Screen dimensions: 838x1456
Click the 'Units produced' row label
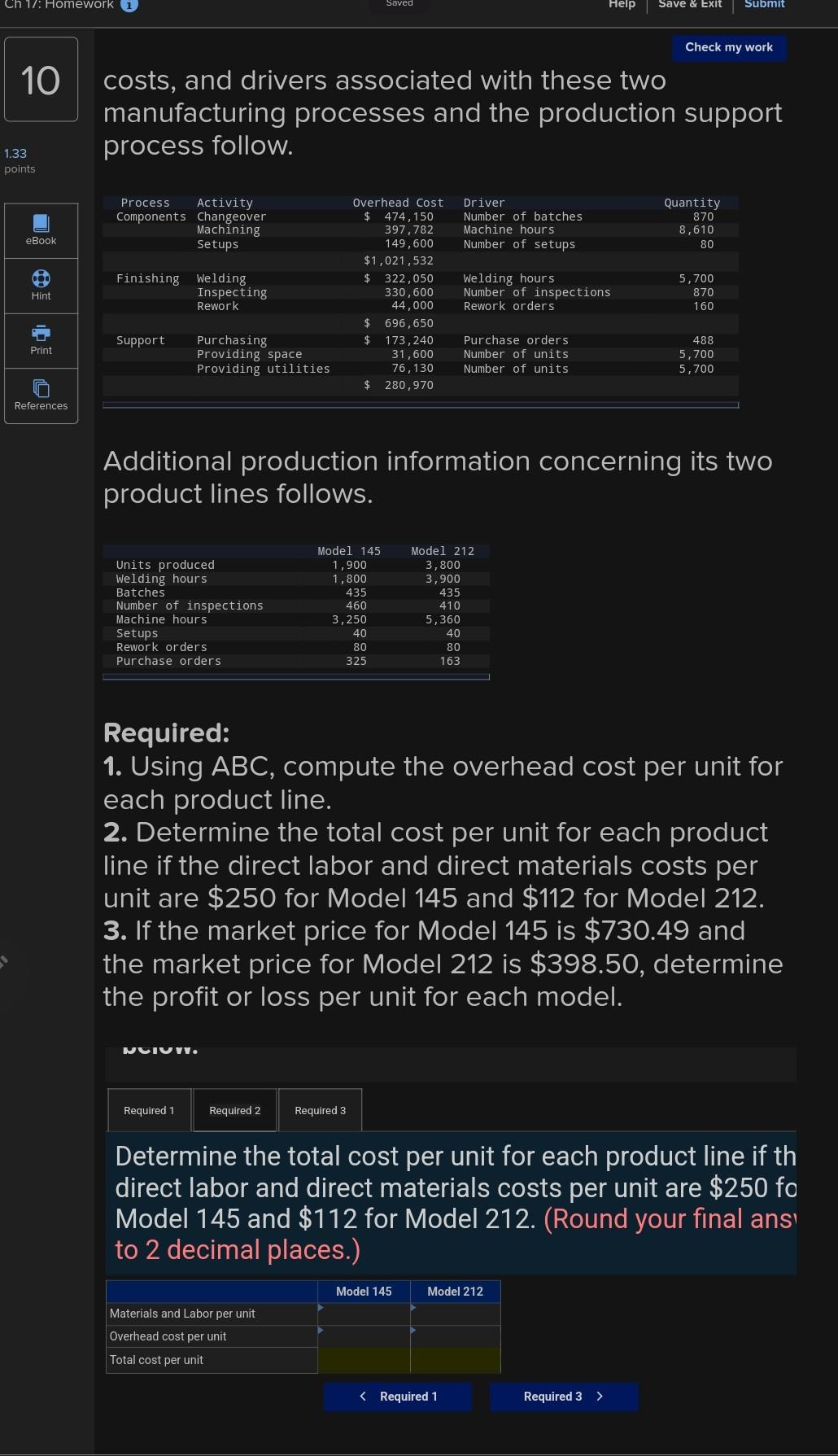(165, 565)
